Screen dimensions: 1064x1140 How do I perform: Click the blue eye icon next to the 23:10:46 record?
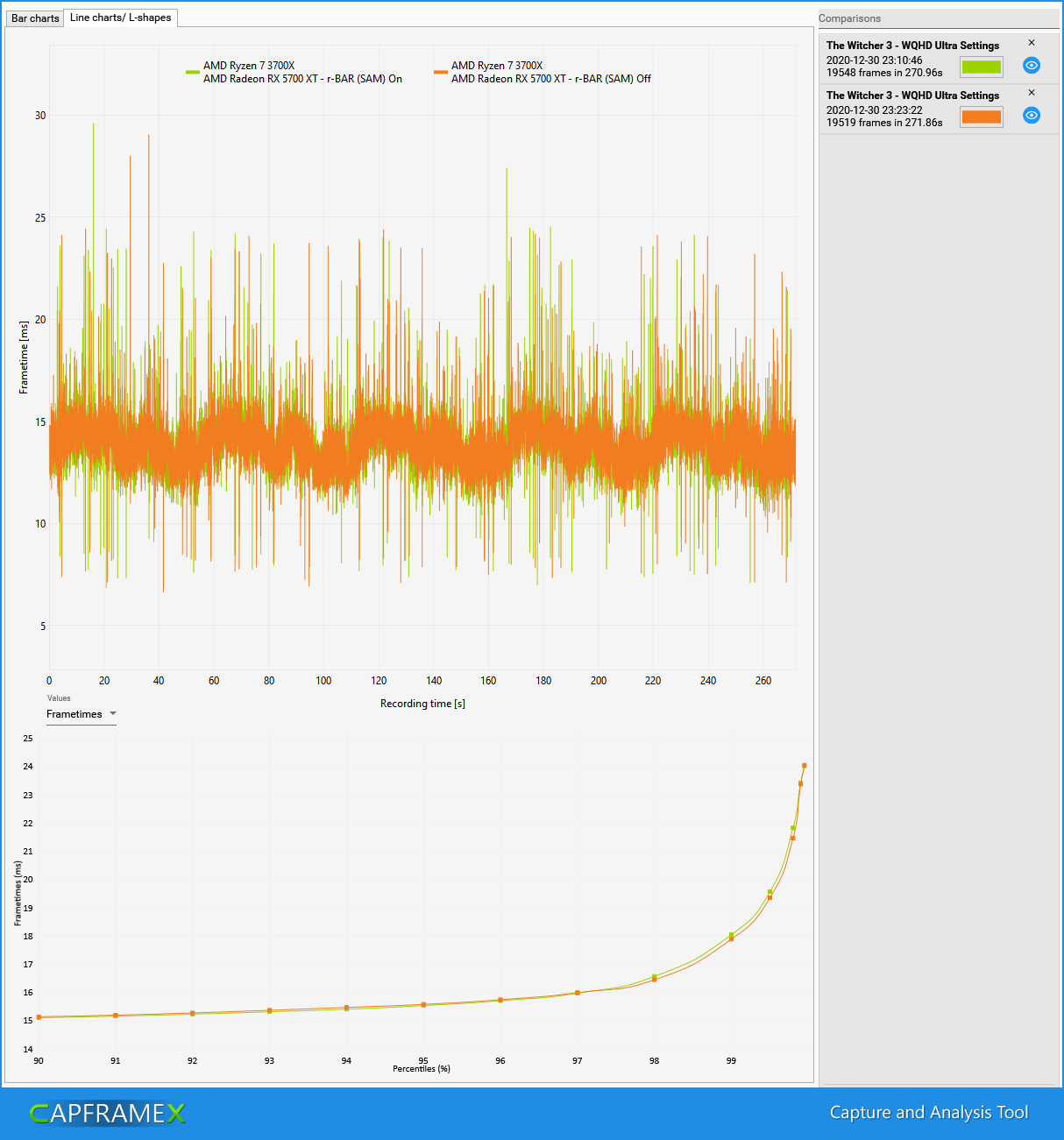coord(1031,65)
